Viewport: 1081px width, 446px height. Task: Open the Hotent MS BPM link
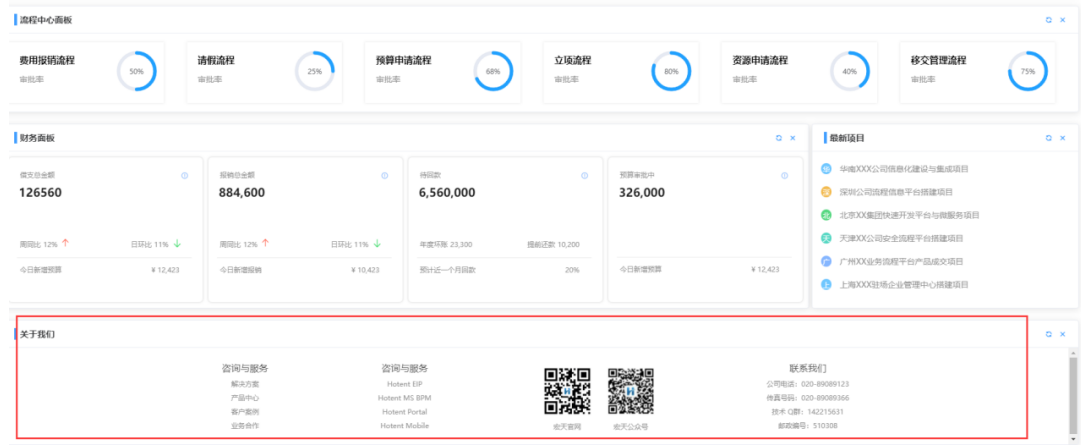click(x=405, y=398)
